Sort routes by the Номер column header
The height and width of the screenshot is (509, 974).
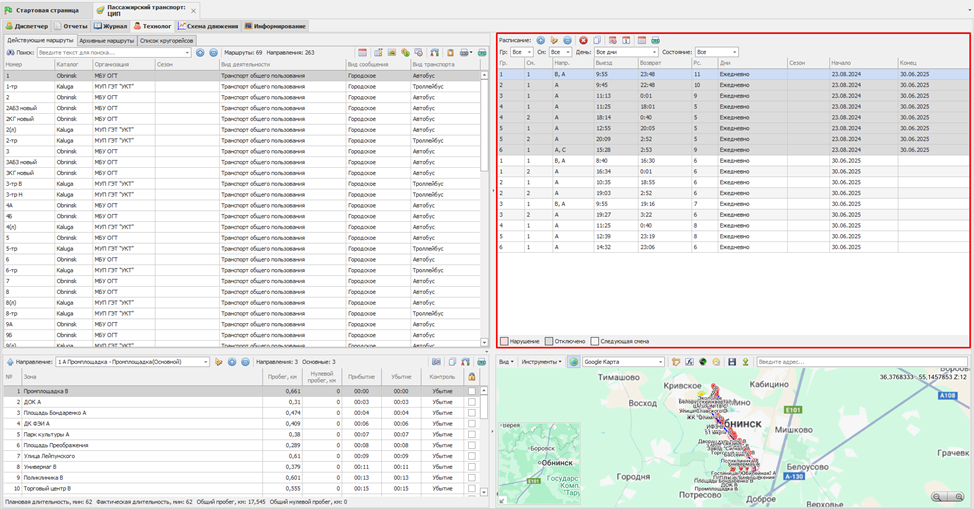(x=29, y=64)
